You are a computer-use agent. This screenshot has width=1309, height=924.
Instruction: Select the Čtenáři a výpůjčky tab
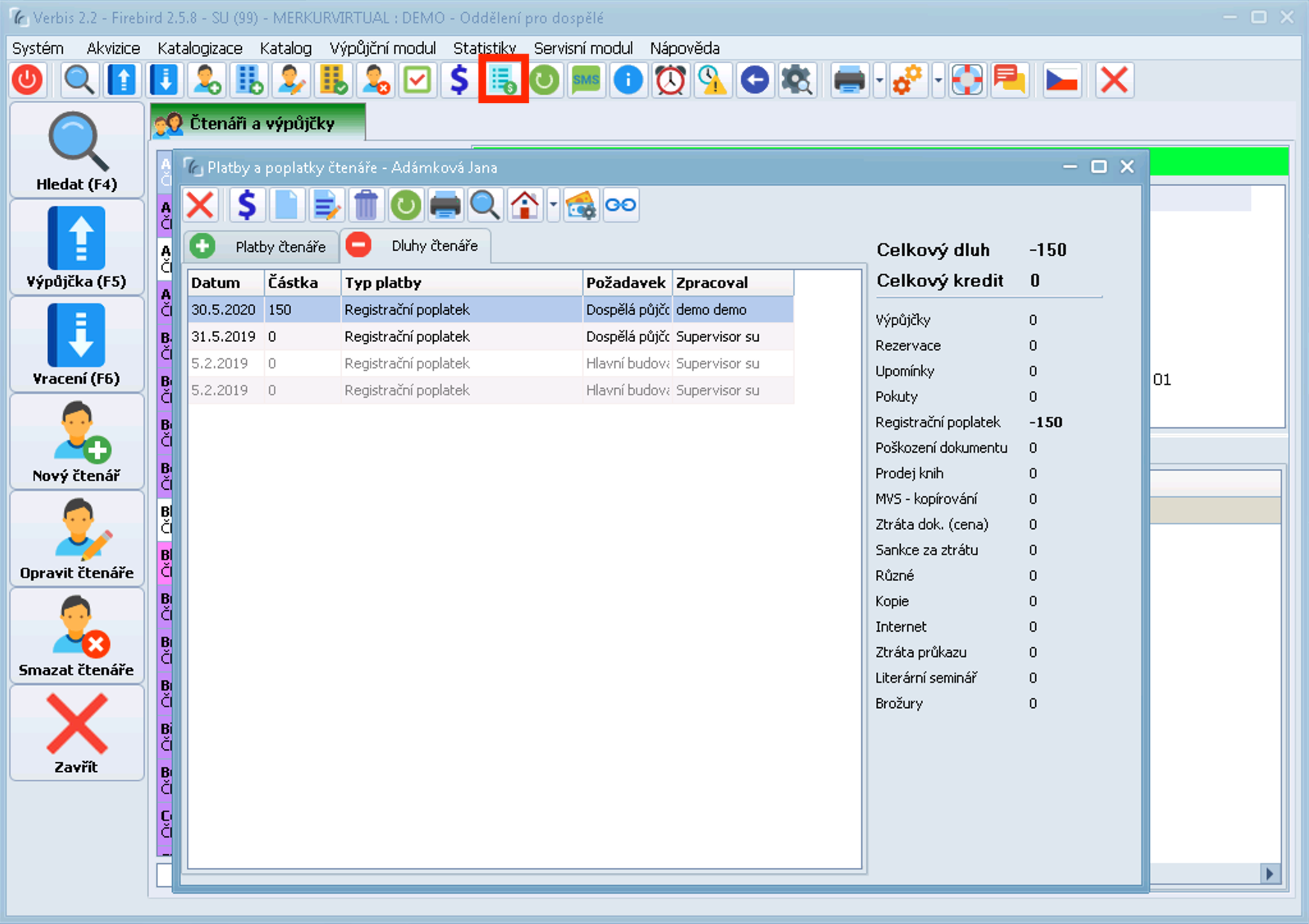tap(258, 123)
